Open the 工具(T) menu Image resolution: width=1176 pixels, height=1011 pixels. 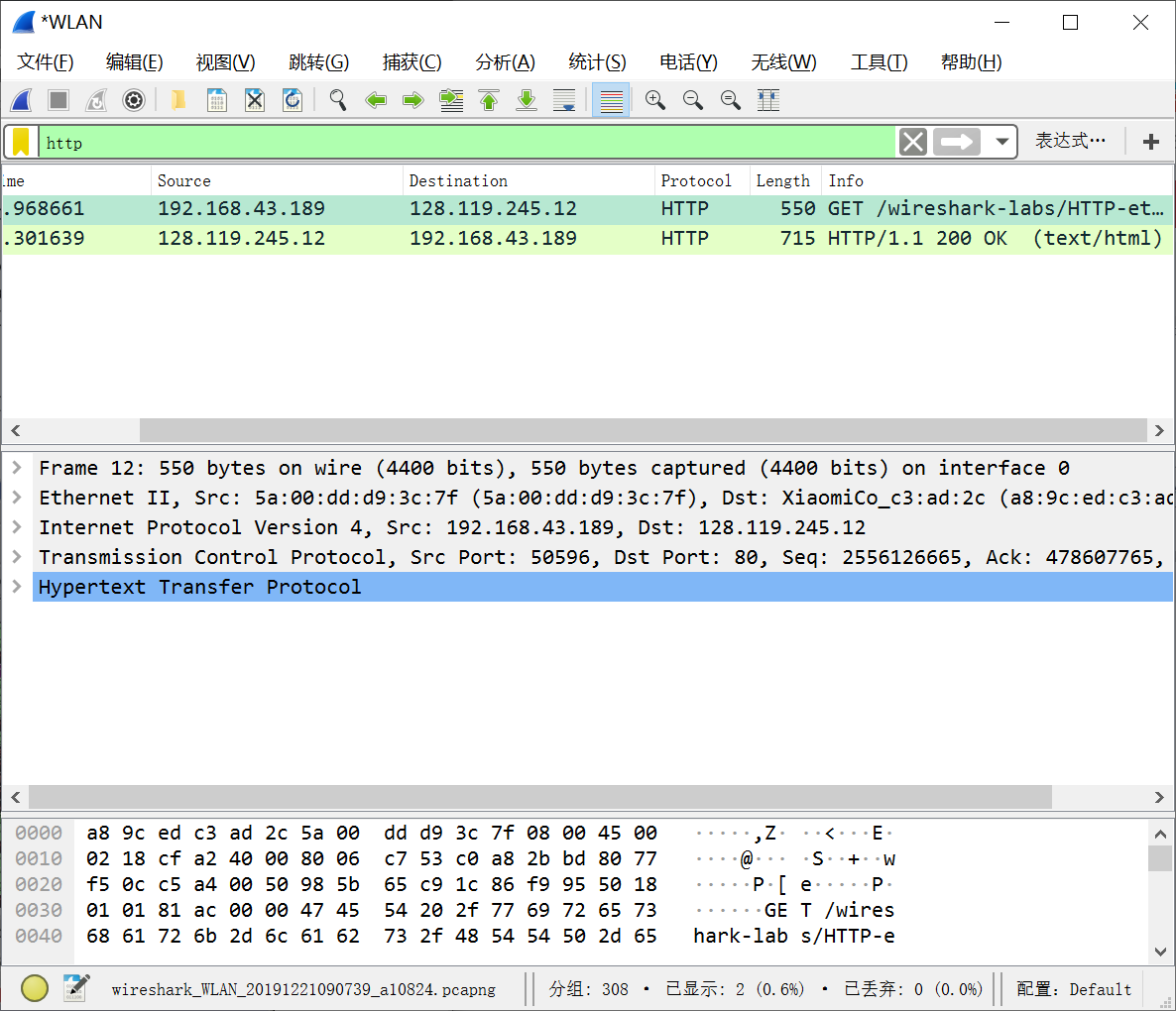[879, 62]
